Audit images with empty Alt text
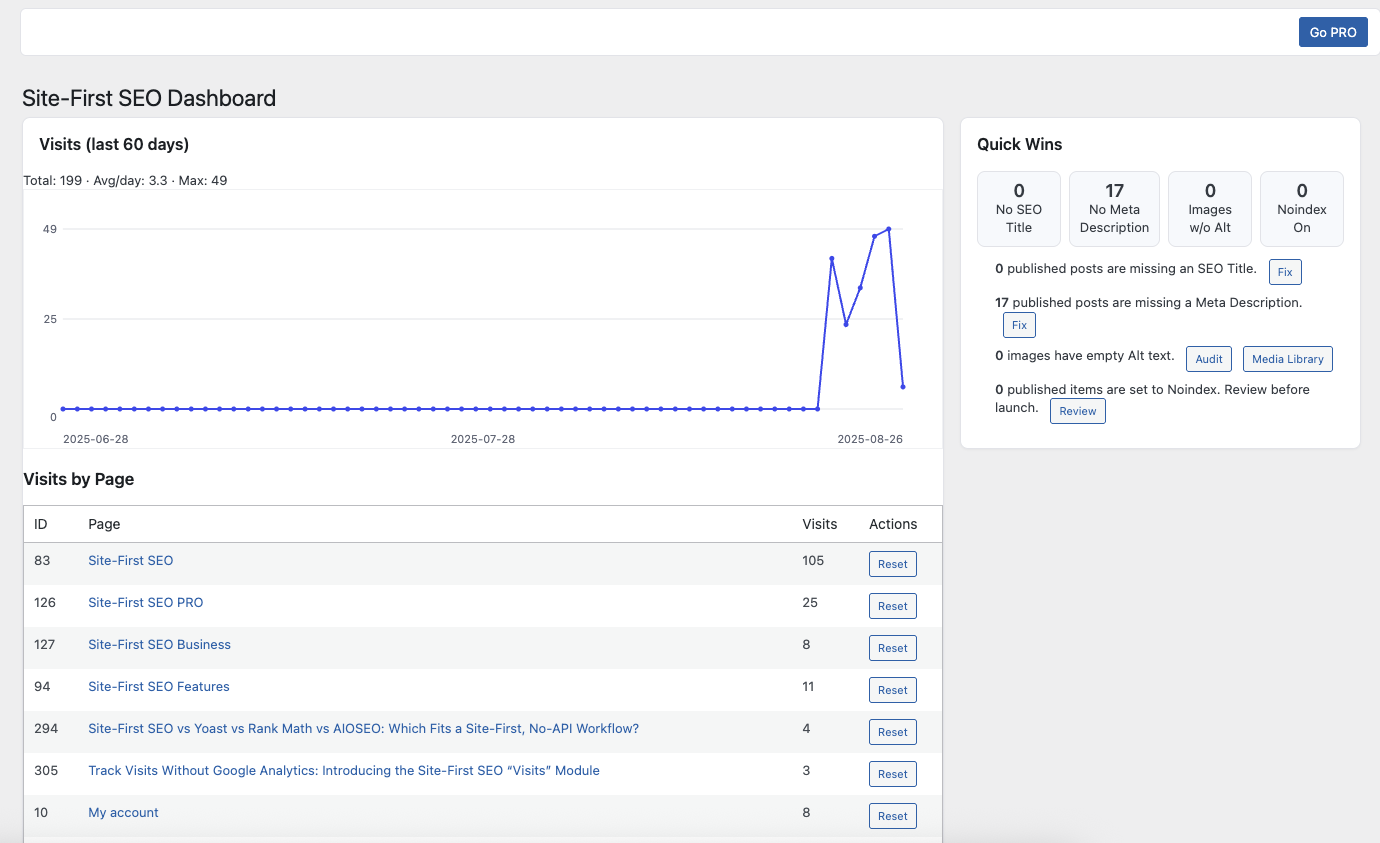The height and width of the screenshot is (843, 1380). [x=1208, y=359]
